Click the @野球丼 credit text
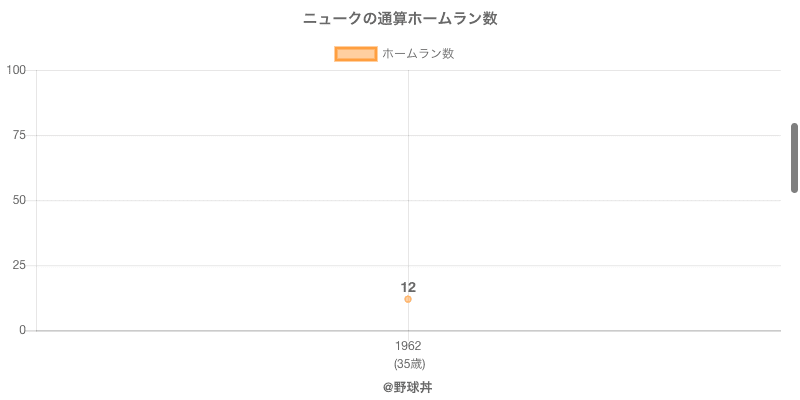 click(408, 387)
